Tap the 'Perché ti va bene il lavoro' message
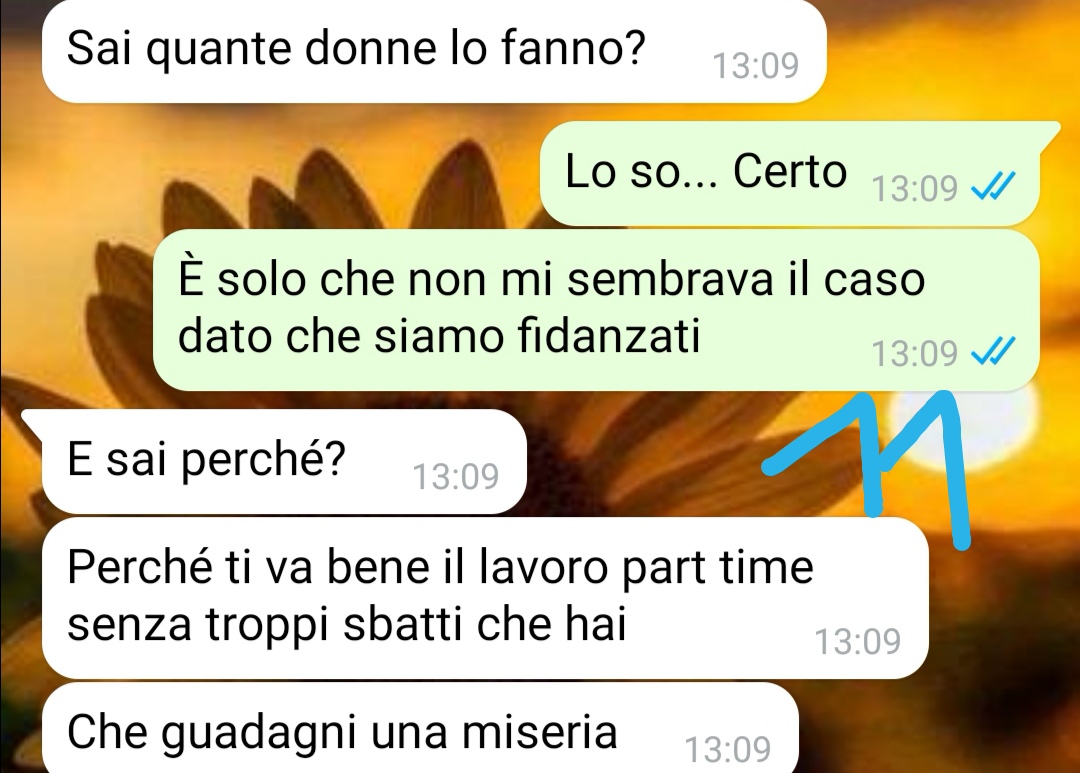The width and height of the screenshot is (1080, 773). point(485,598)
